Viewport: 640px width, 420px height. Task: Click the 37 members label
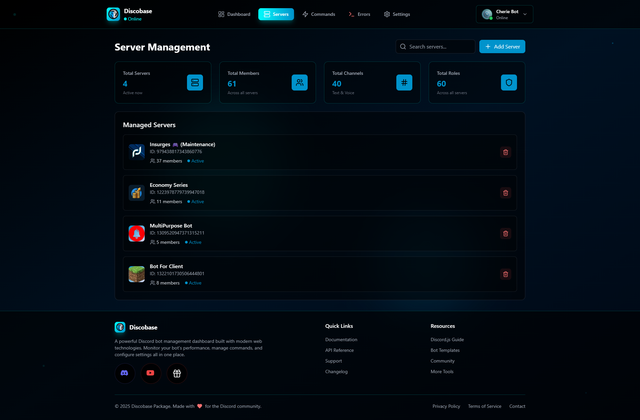pos(166,161)
